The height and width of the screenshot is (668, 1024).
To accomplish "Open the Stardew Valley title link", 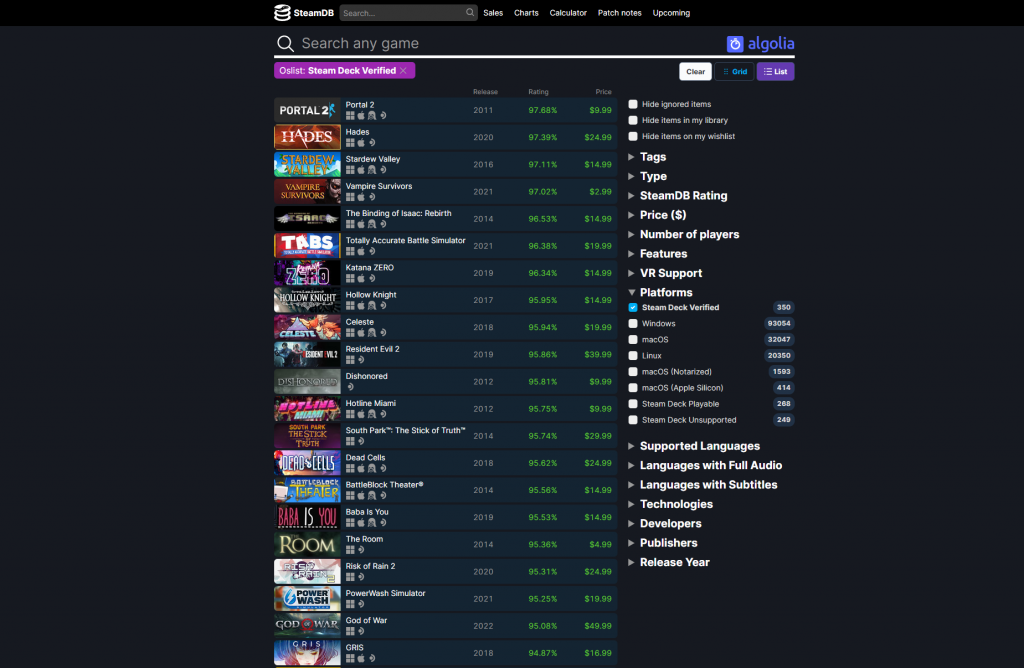I will (373, 159).
